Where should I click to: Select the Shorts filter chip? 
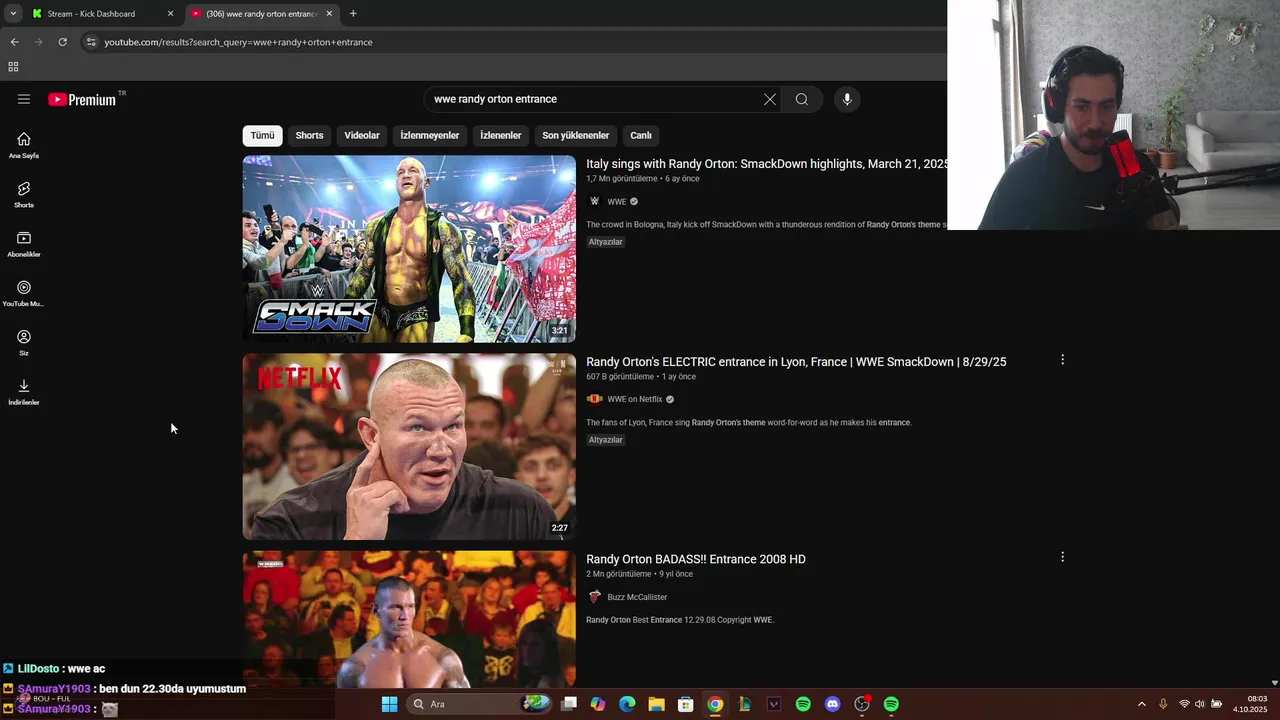[309, 135]
